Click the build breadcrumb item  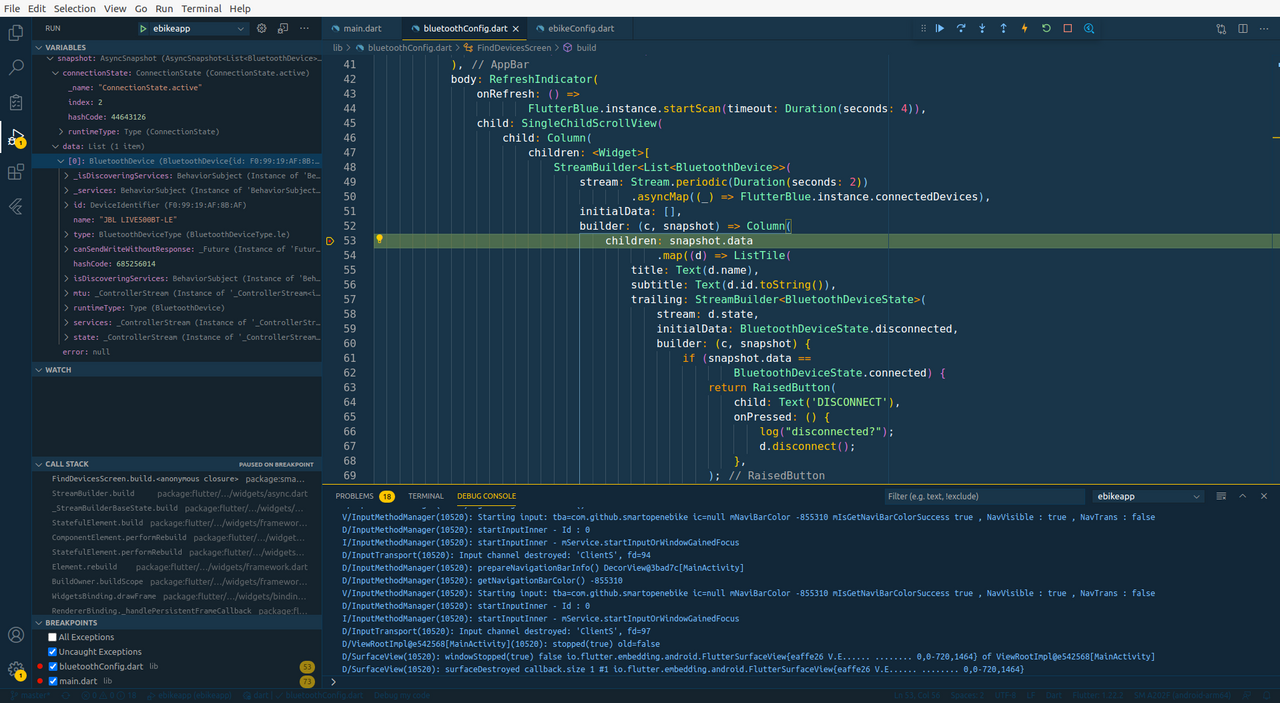[580, 47]
